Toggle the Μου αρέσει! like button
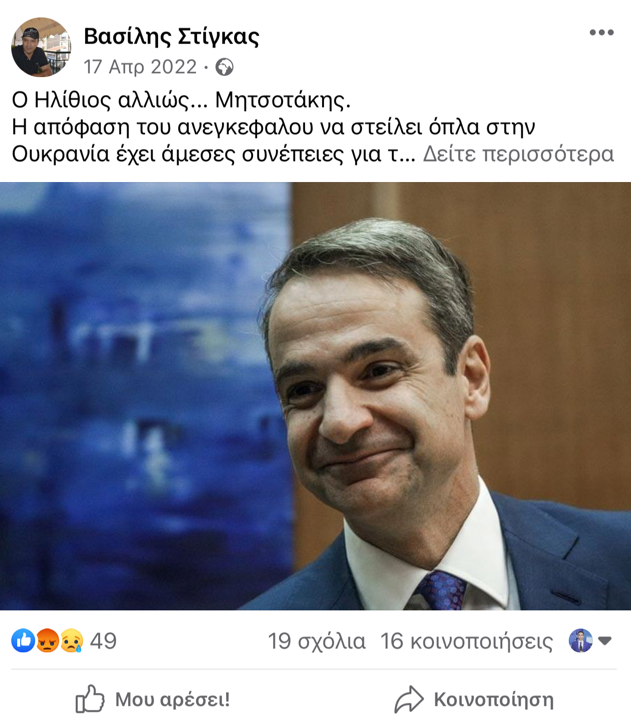 pos(153,699)
